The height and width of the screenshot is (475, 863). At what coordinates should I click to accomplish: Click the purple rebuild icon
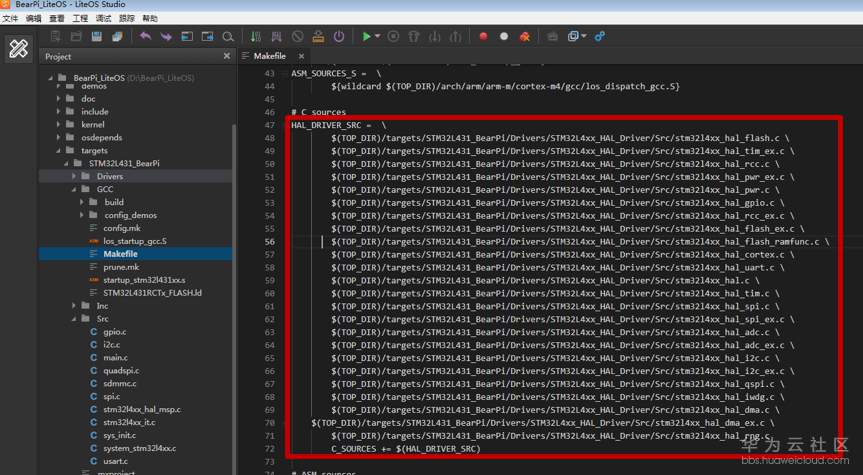pyautogui.click(x=276, y=37)
